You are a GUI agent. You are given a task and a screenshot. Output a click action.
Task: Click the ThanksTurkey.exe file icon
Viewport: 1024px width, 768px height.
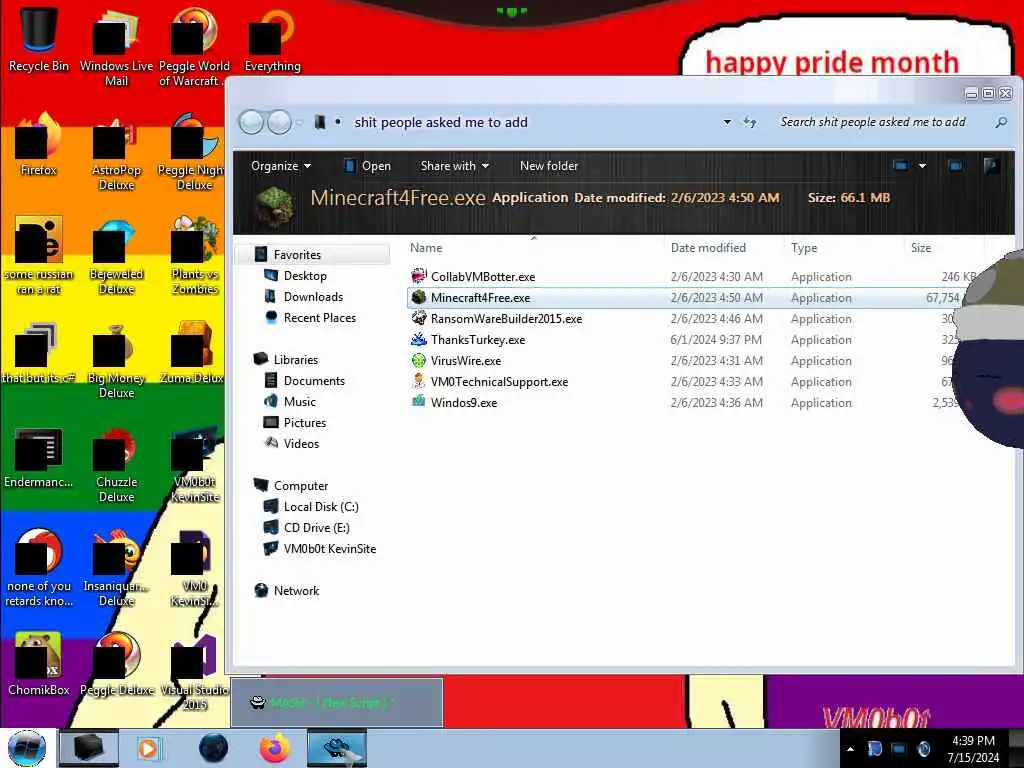(x=419, y=339)
